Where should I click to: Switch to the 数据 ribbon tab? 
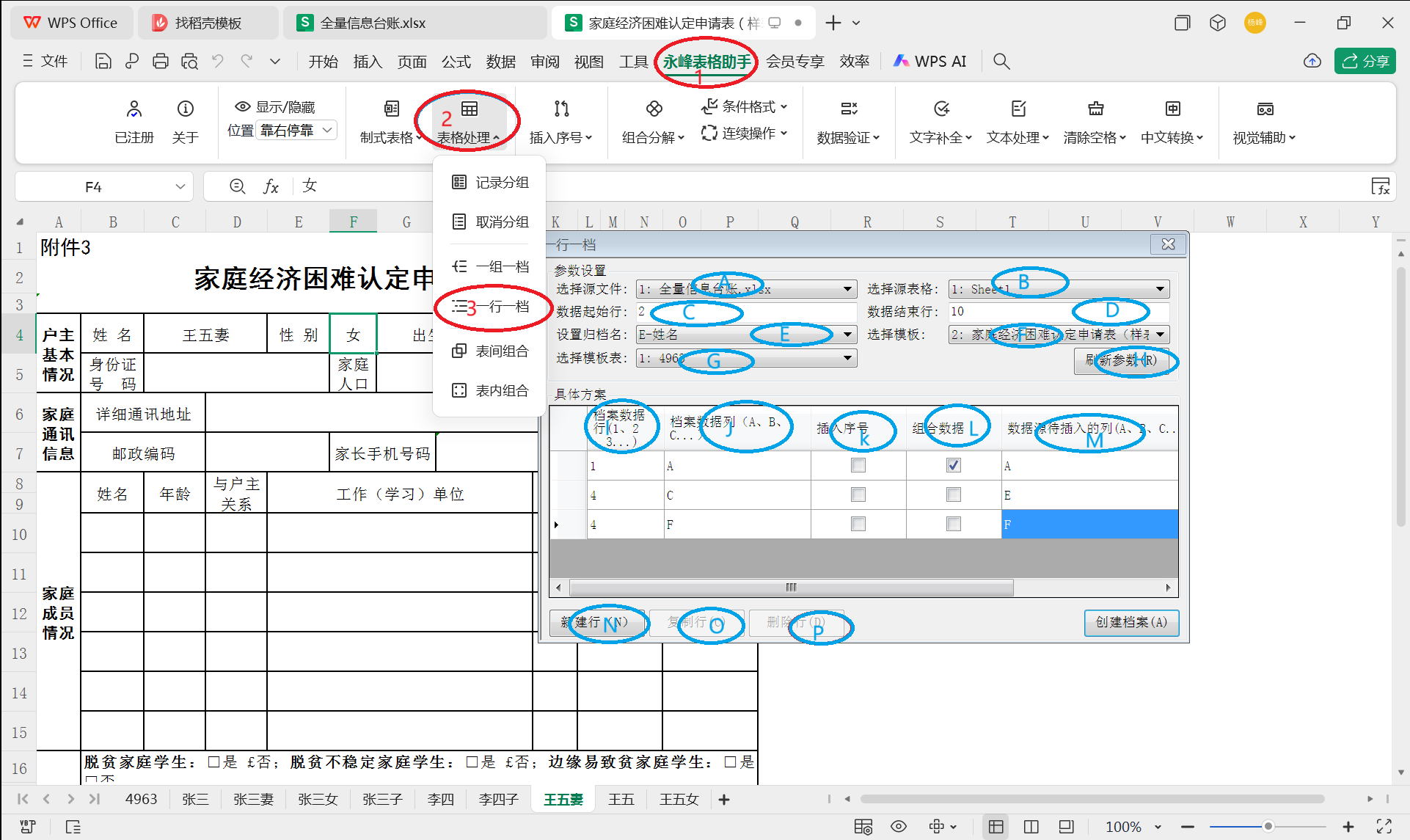[x=501, y=62]
